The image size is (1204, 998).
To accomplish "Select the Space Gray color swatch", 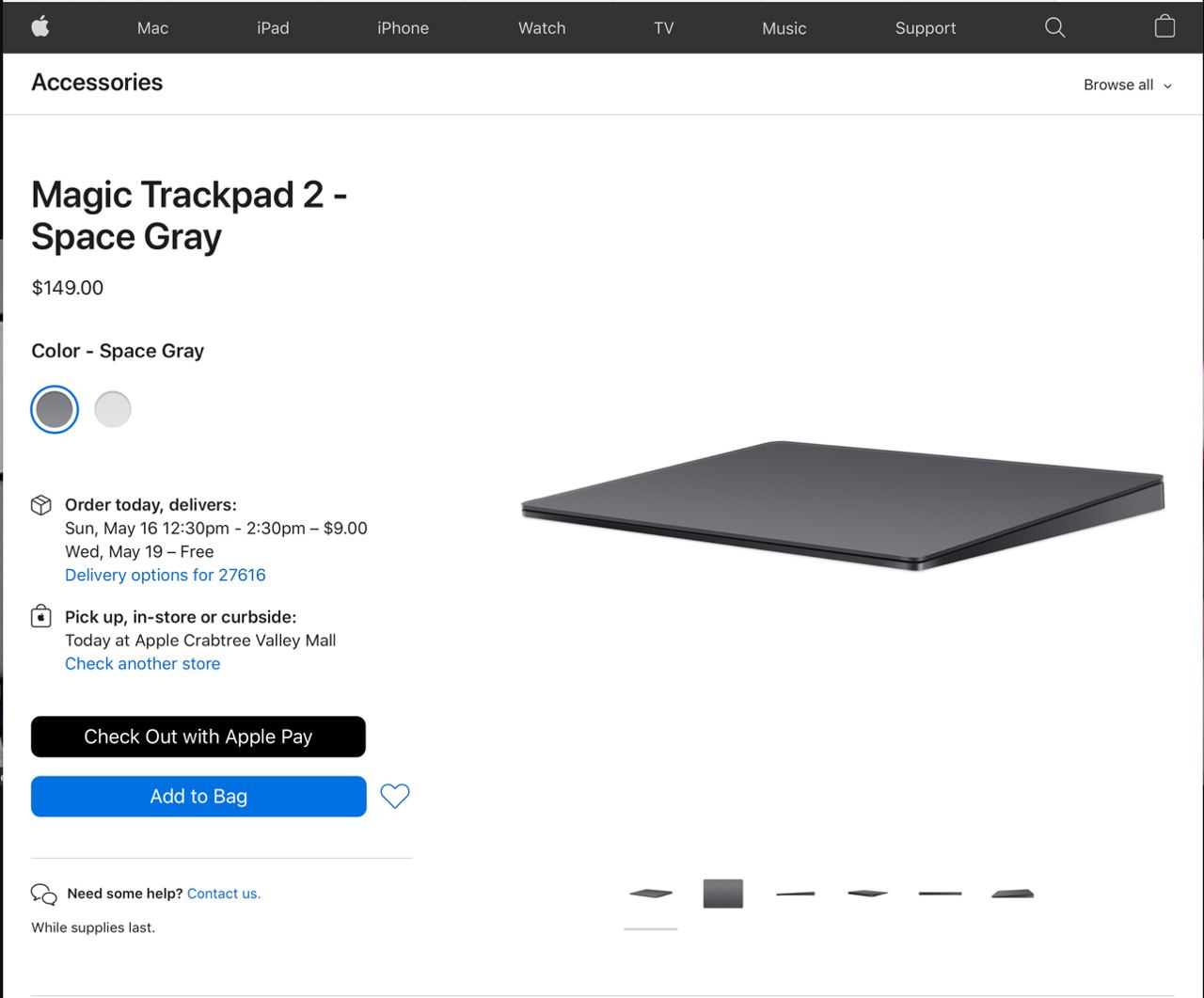I will coord(55,409).
